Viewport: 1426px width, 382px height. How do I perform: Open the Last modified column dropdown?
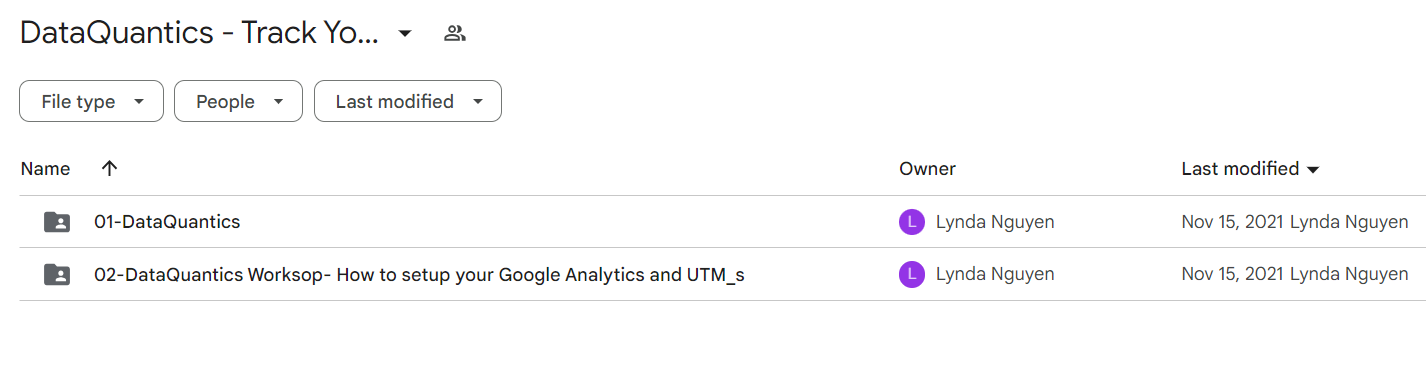click(x=1251, y=169)
